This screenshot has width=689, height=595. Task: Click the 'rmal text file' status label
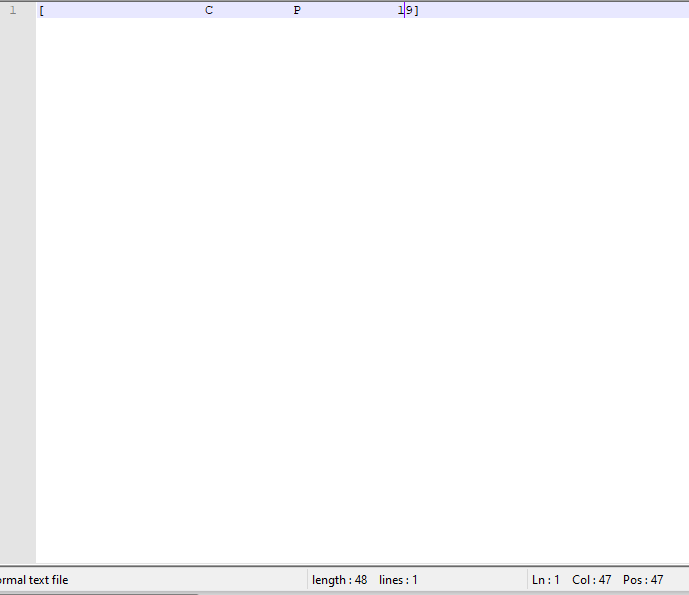coord(34,580)
